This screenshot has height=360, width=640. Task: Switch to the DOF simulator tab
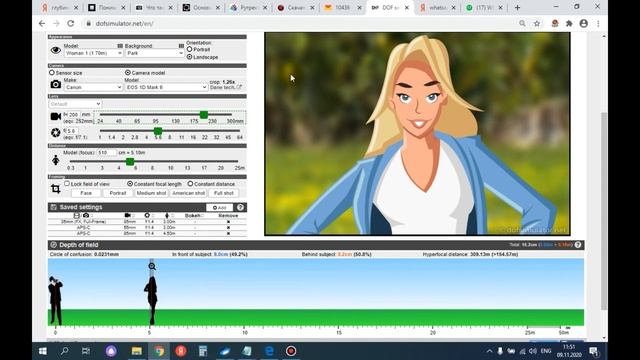click(x=391, y=8)
